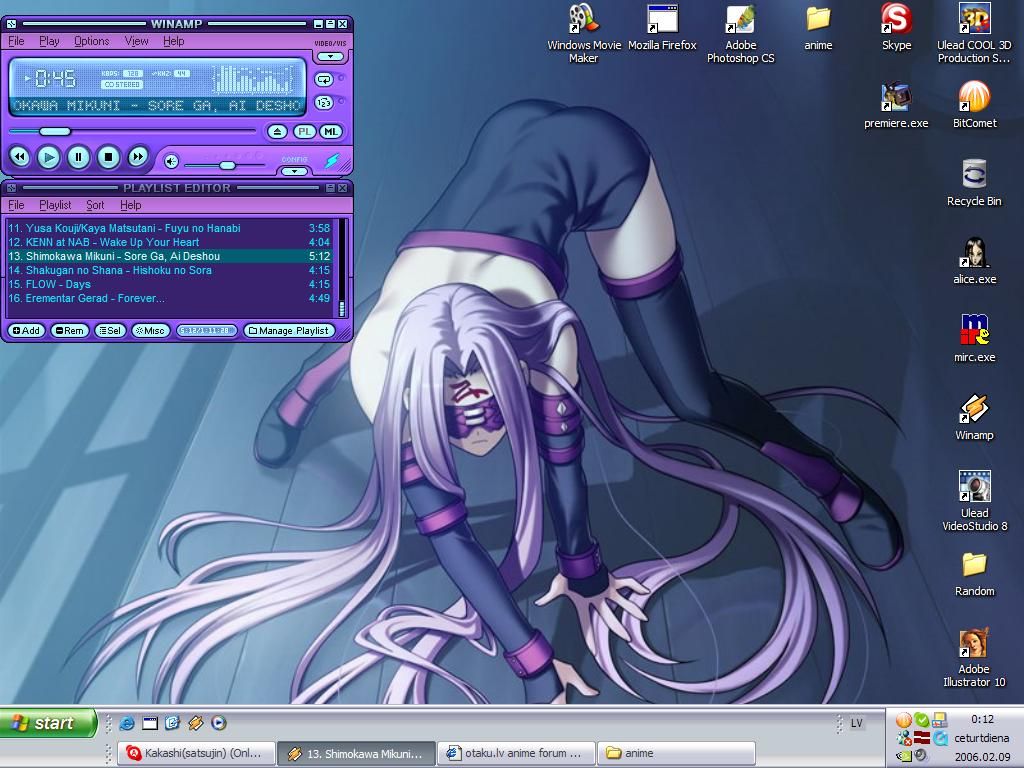Select track 13 Sore Ga, Ai Deshou
This screenshot has height=768, width=1024.
click(169, 256)
